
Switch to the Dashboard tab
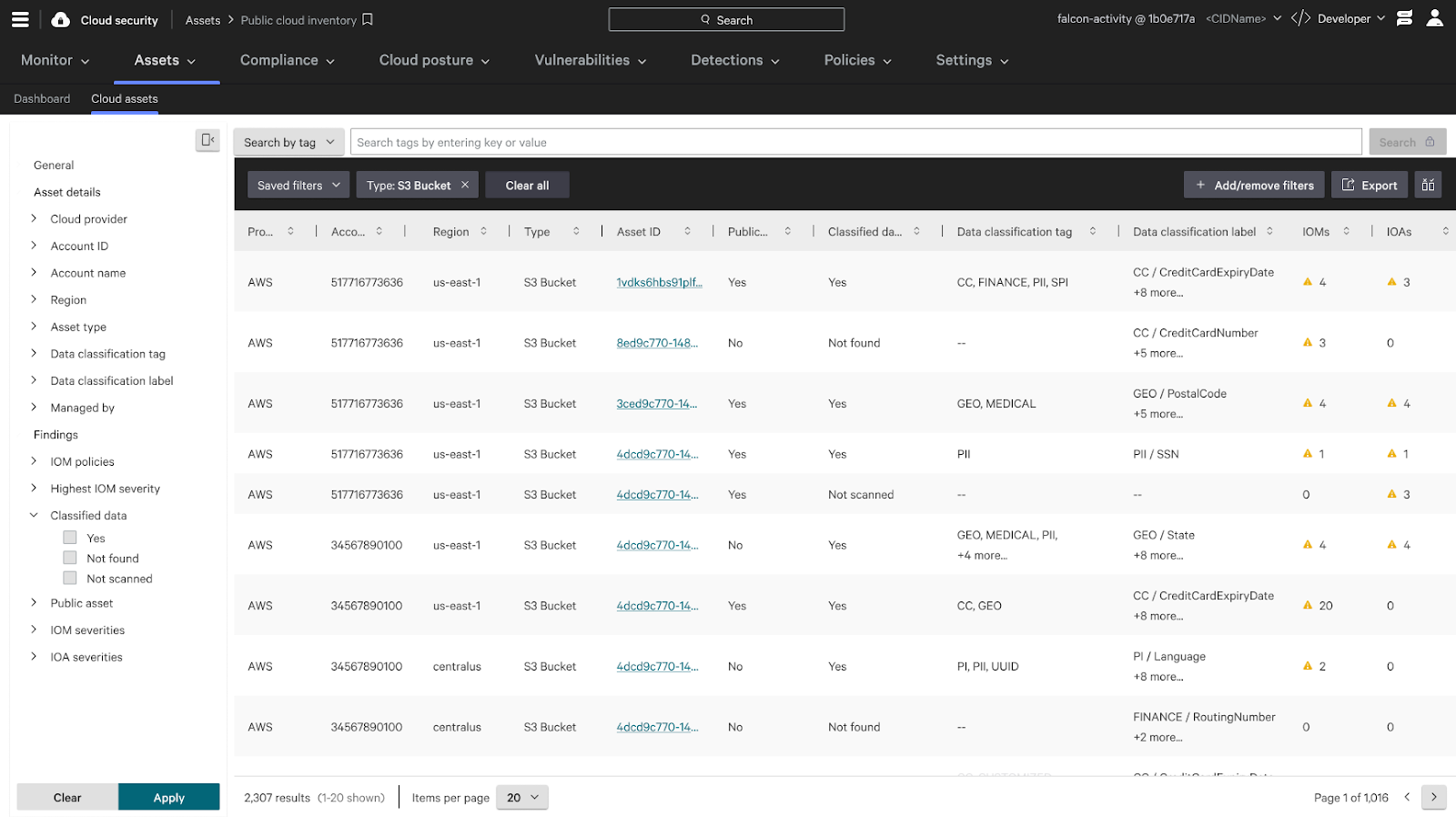42,98
